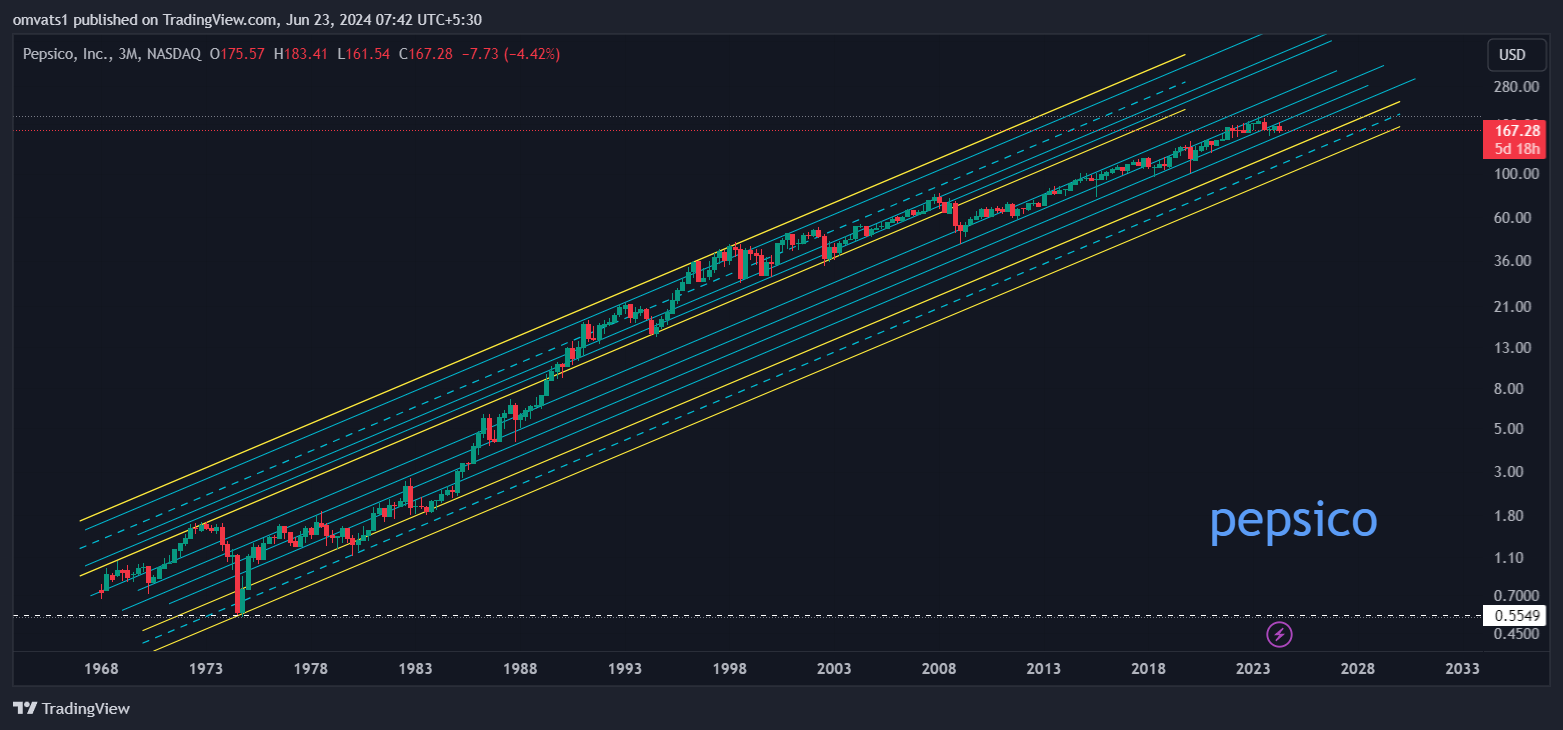Click the 1988 time axis label
This screenshot has width=1563, height=730.
521,669
